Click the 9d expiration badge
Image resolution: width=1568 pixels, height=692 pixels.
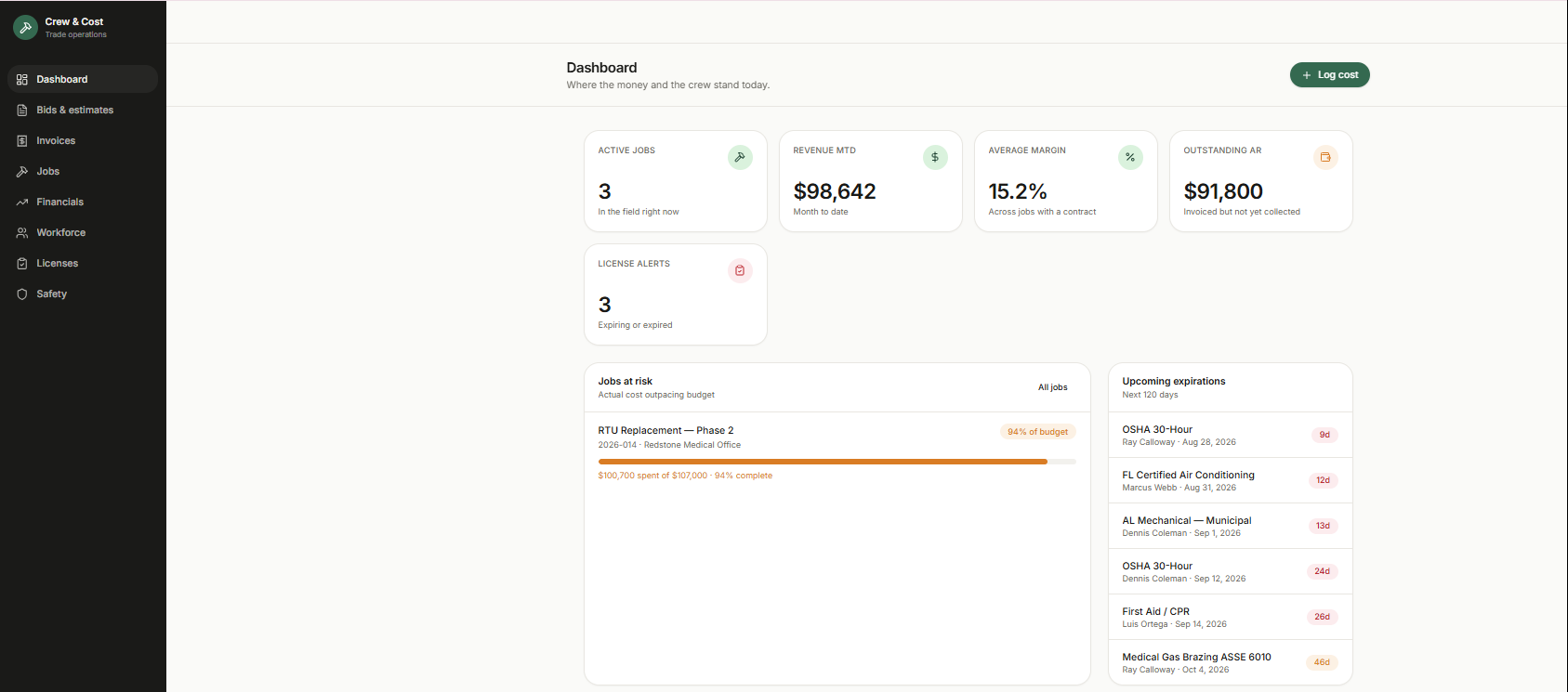1324,435
